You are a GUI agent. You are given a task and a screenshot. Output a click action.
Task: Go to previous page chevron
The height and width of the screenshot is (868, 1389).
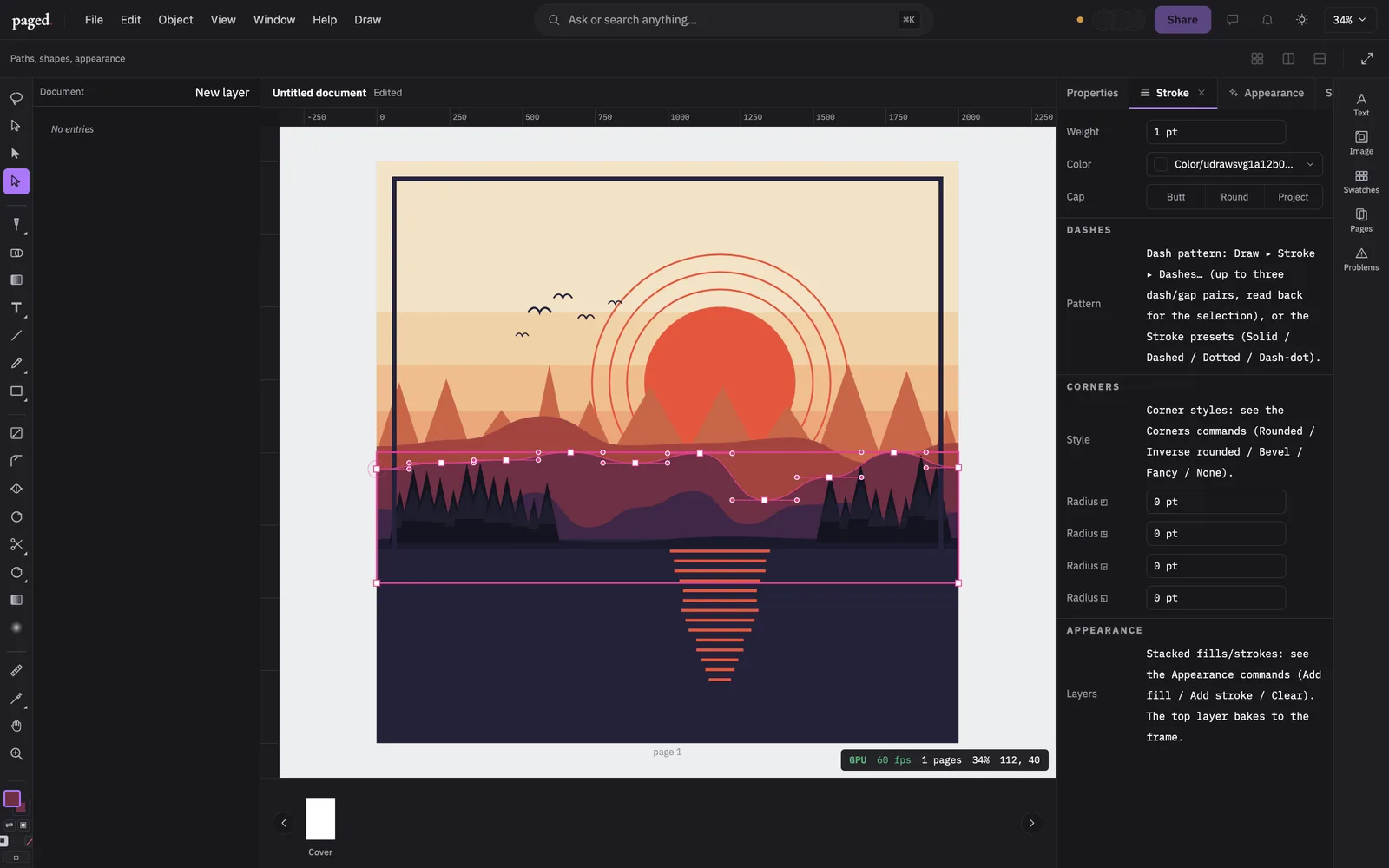pyautogui.click(x=284, y=823)
